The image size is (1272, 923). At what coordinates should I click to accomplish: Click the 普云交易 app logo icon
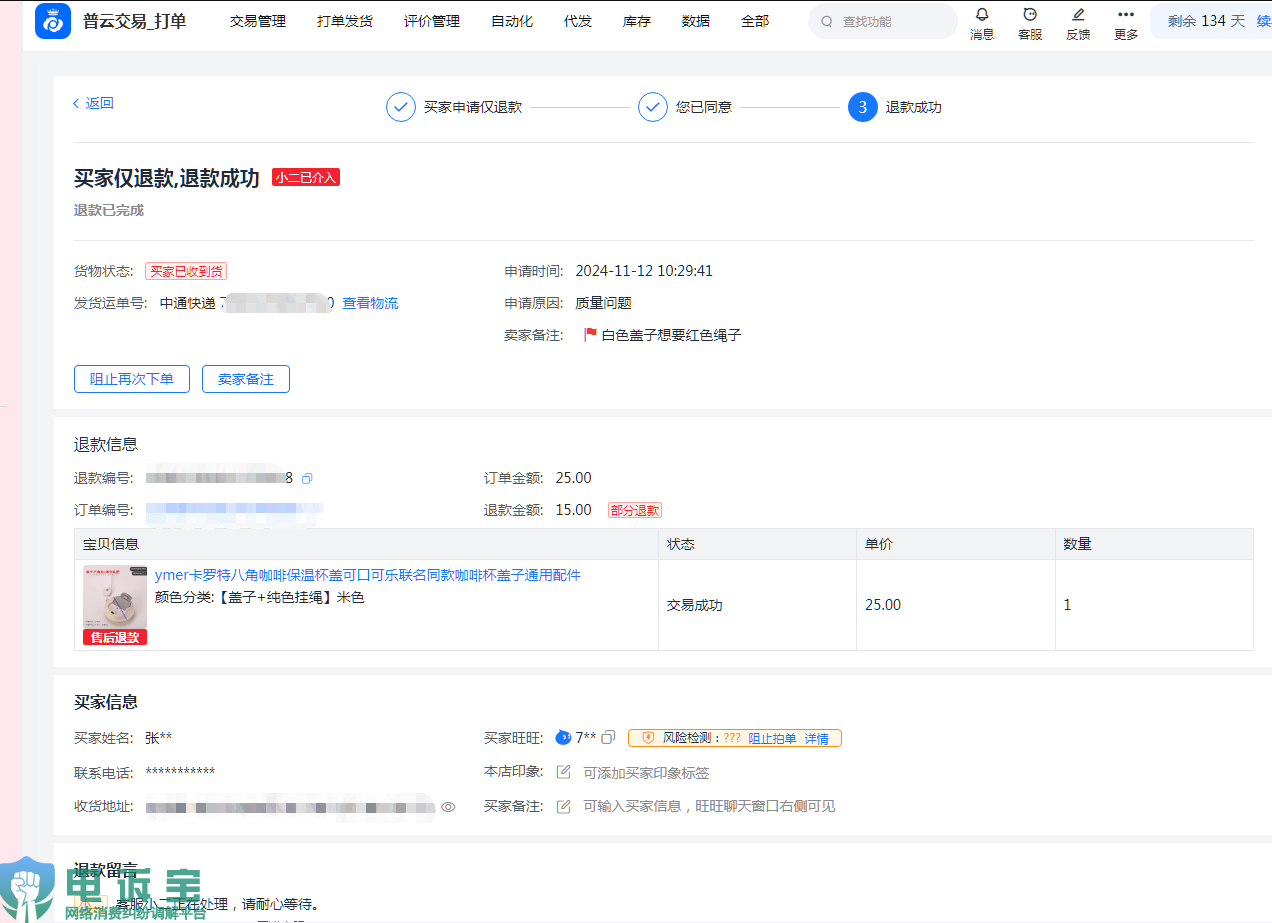[52, 21]
